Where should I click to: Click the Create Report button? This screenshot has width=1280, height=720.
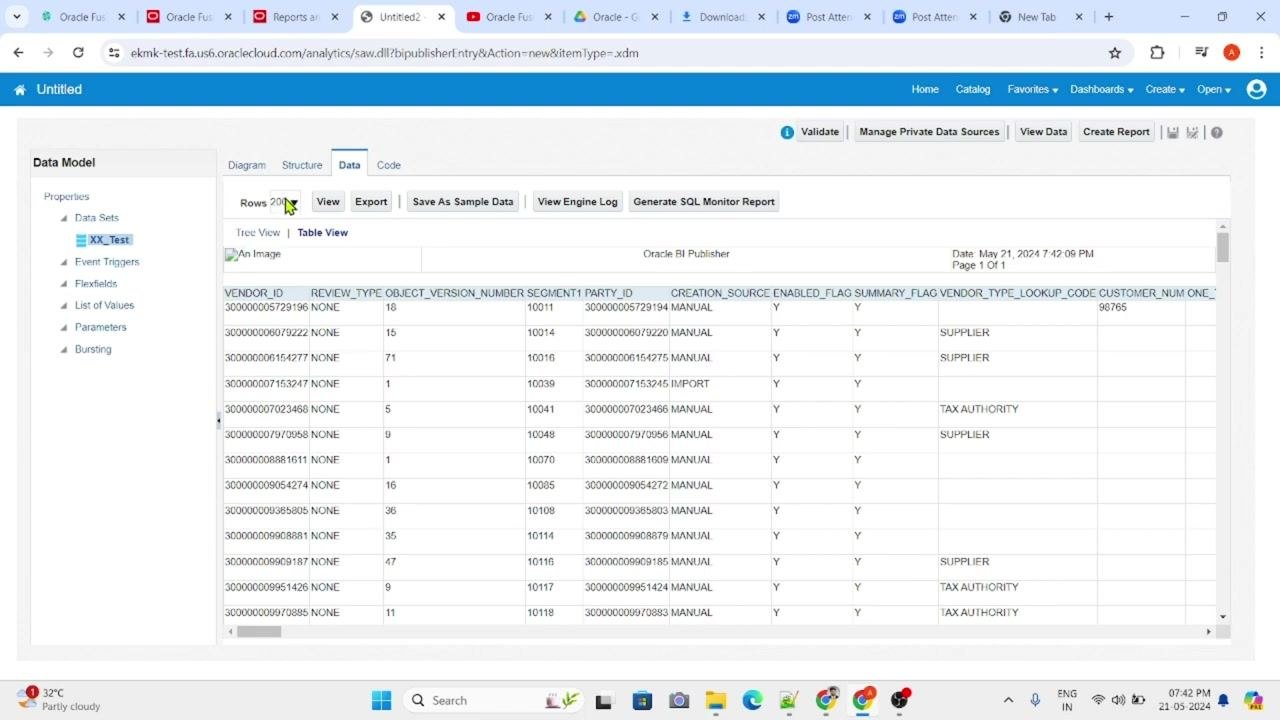pyautogui.click(x=1116, y=132)
